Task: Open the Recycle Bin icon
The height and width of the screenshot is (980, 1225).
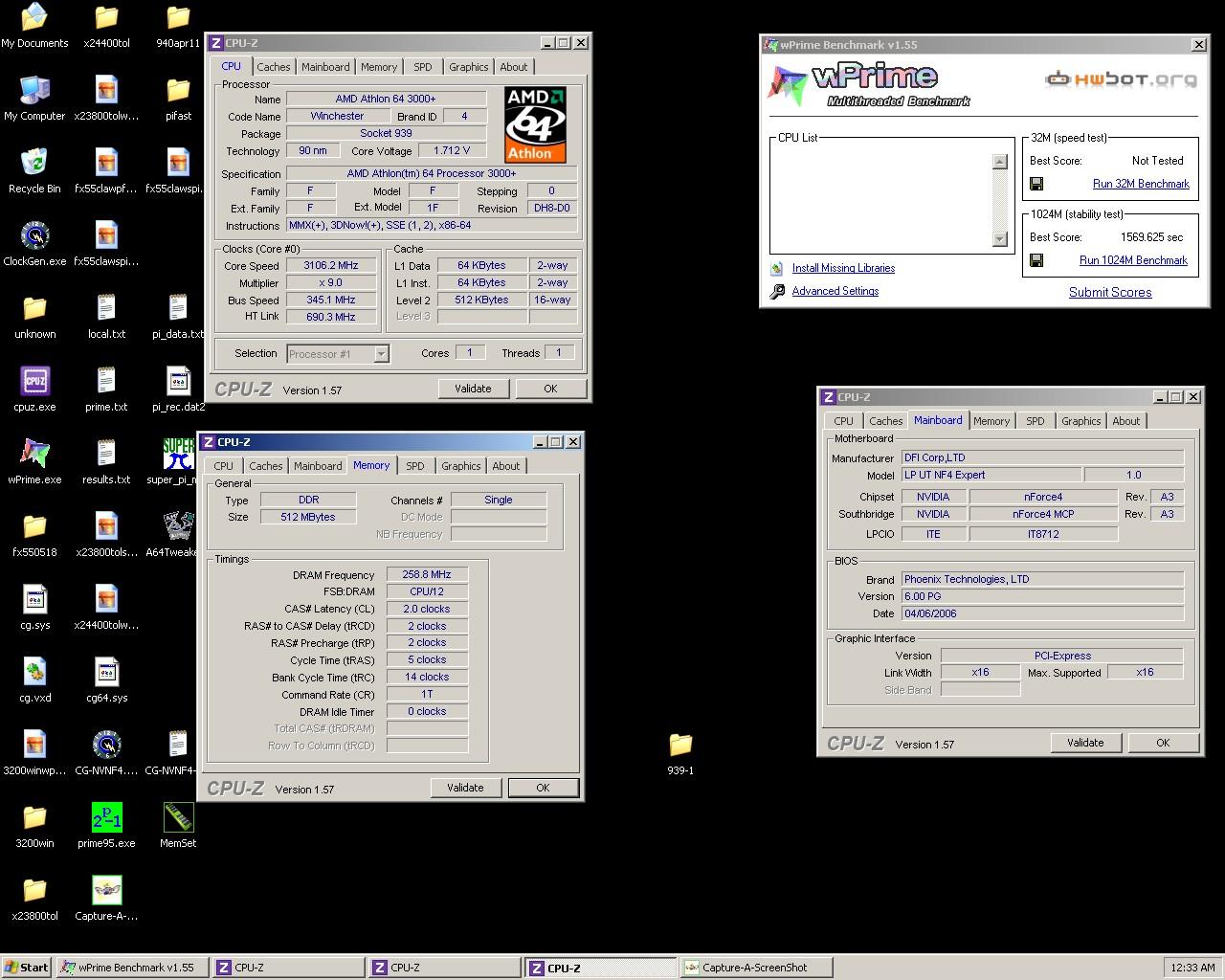Action: click(x=34, y=163)
